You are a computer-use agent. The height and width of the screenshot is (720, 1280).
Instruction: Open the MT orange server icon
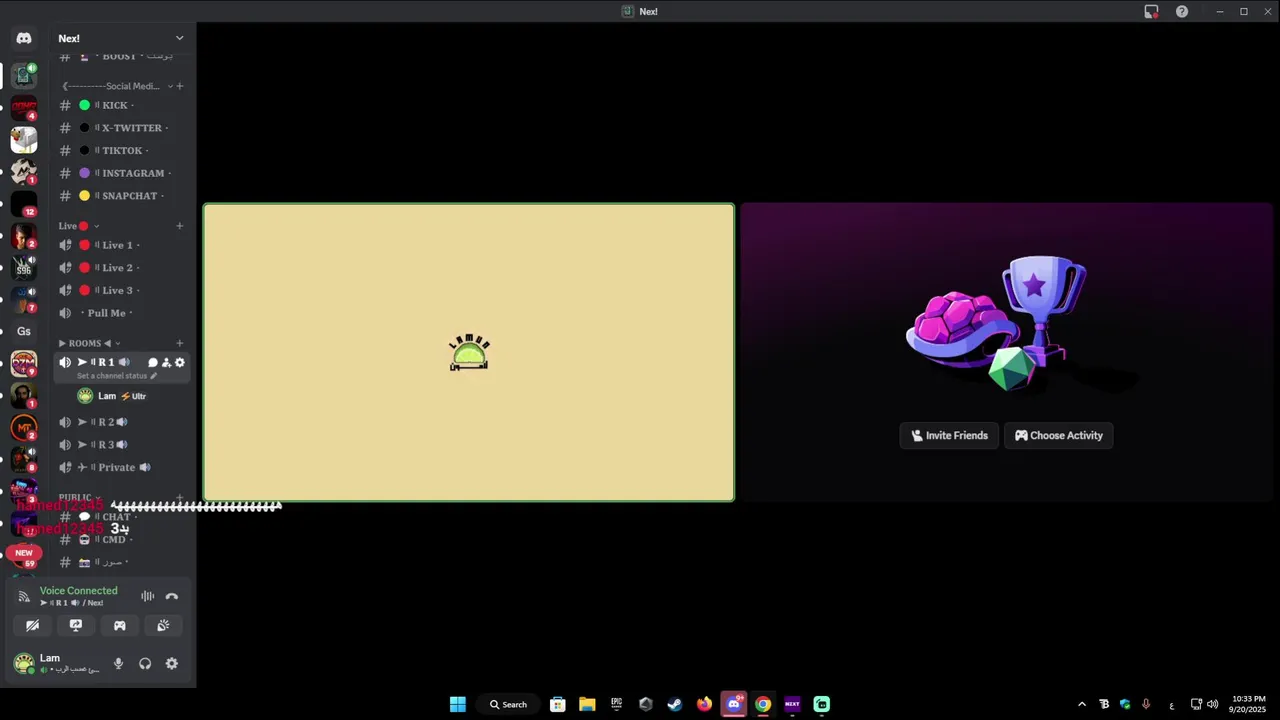click(24, 428)
